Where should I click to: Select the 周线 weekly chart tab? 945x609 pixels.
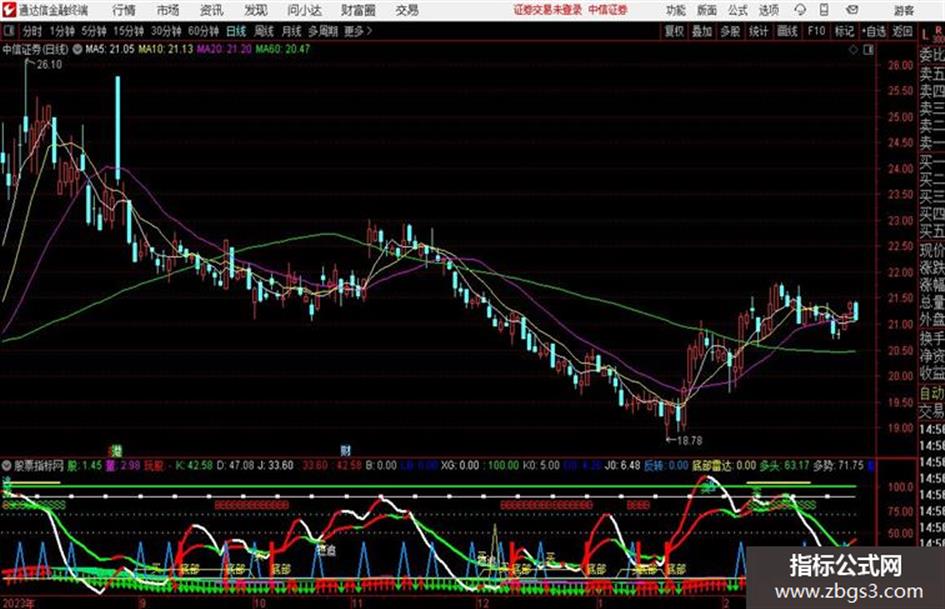pyautogui.click(x=264, y=31)
